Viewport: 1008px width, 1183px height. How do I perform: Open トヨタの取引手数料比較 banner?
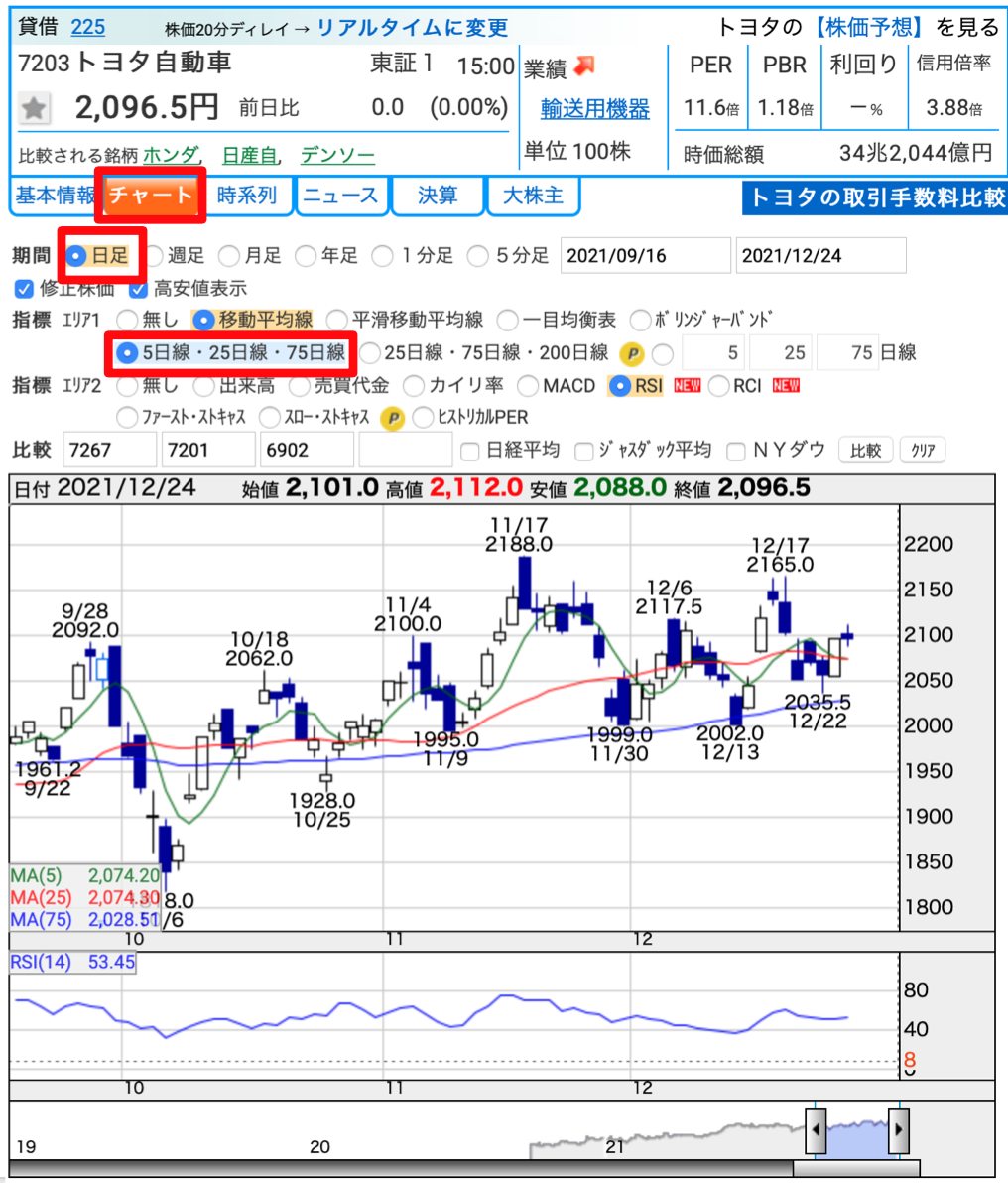[875, 198]
